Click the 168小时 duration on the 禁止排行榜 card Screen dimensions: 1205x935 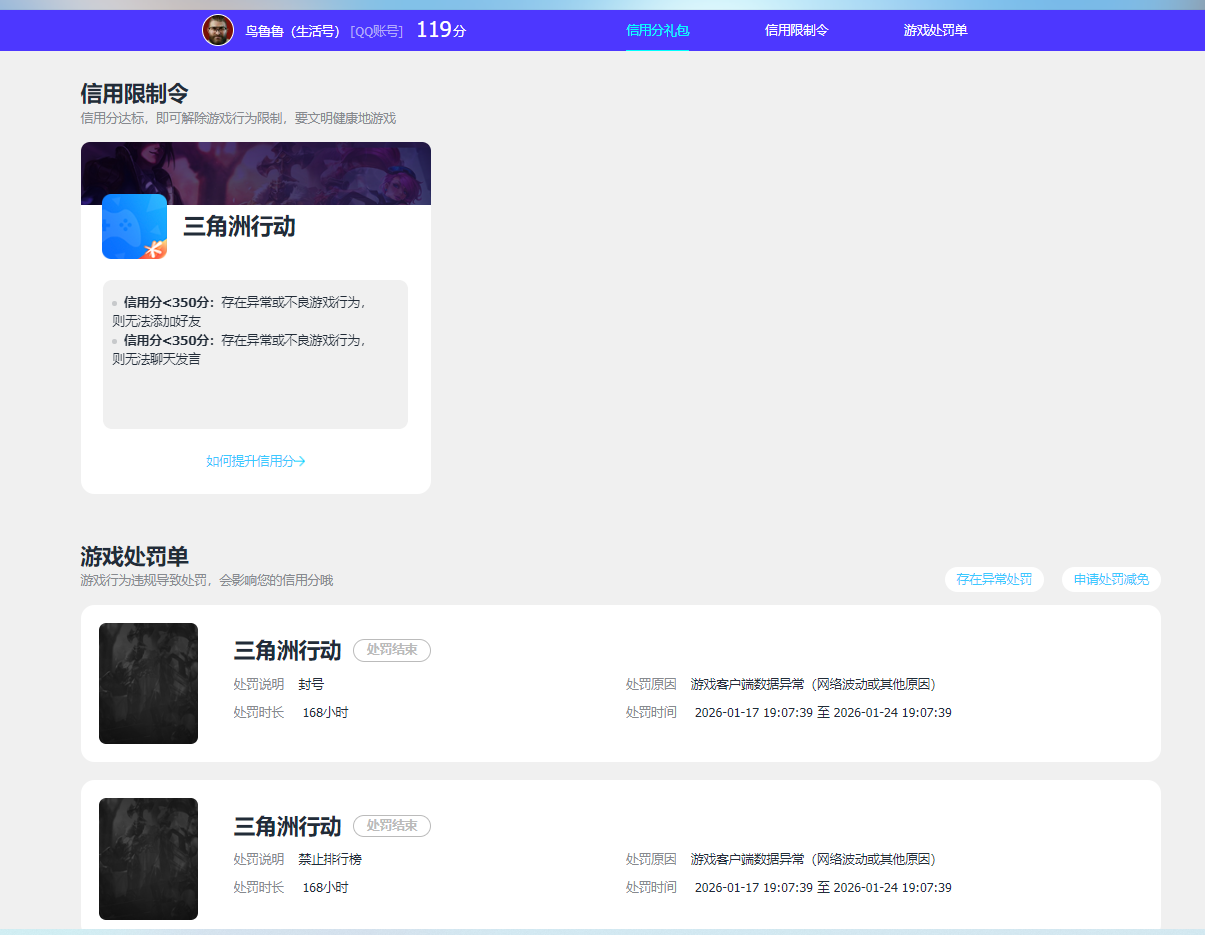pos(325,888)
